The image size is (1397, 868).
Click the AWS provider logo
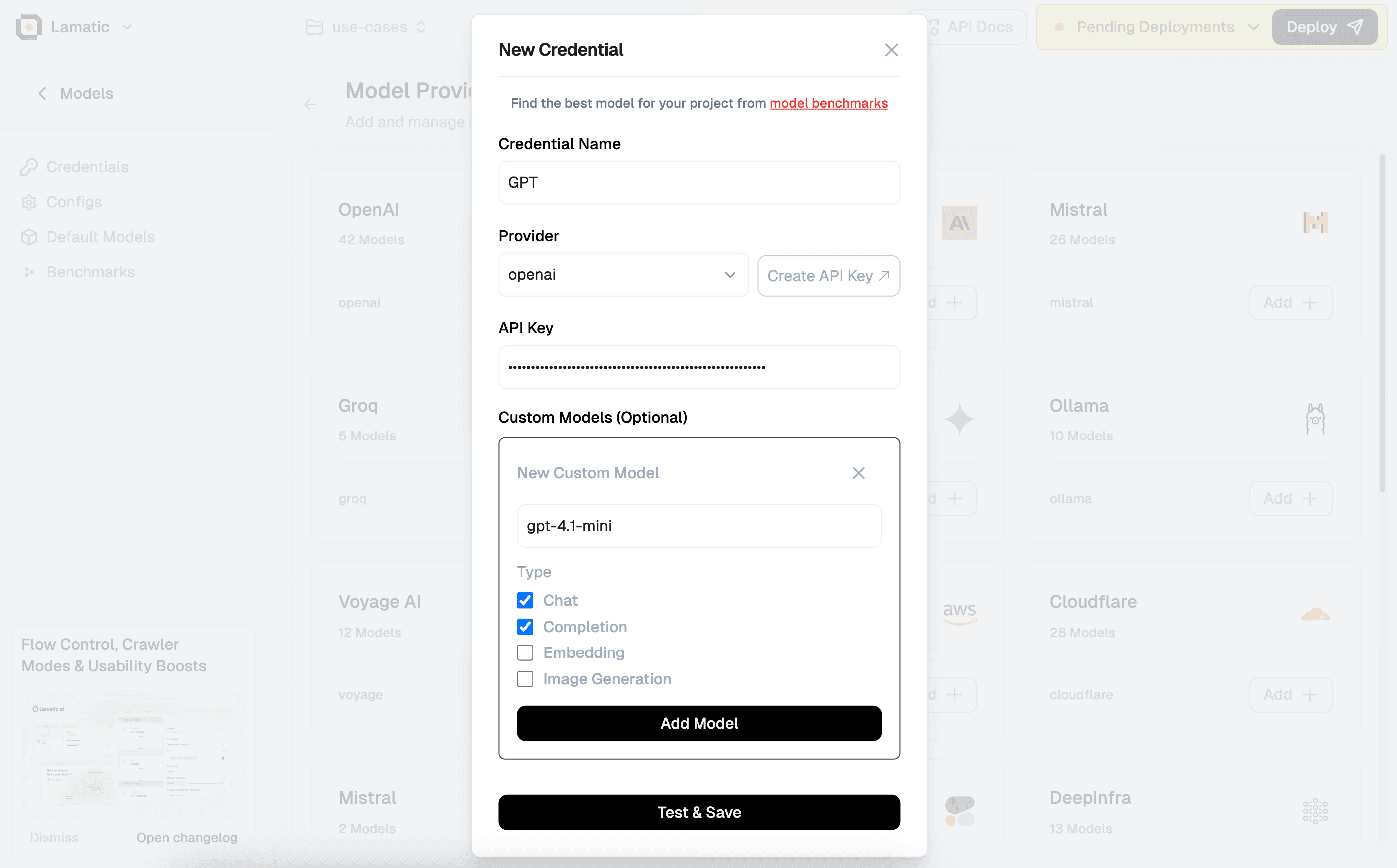click(959, 613)
